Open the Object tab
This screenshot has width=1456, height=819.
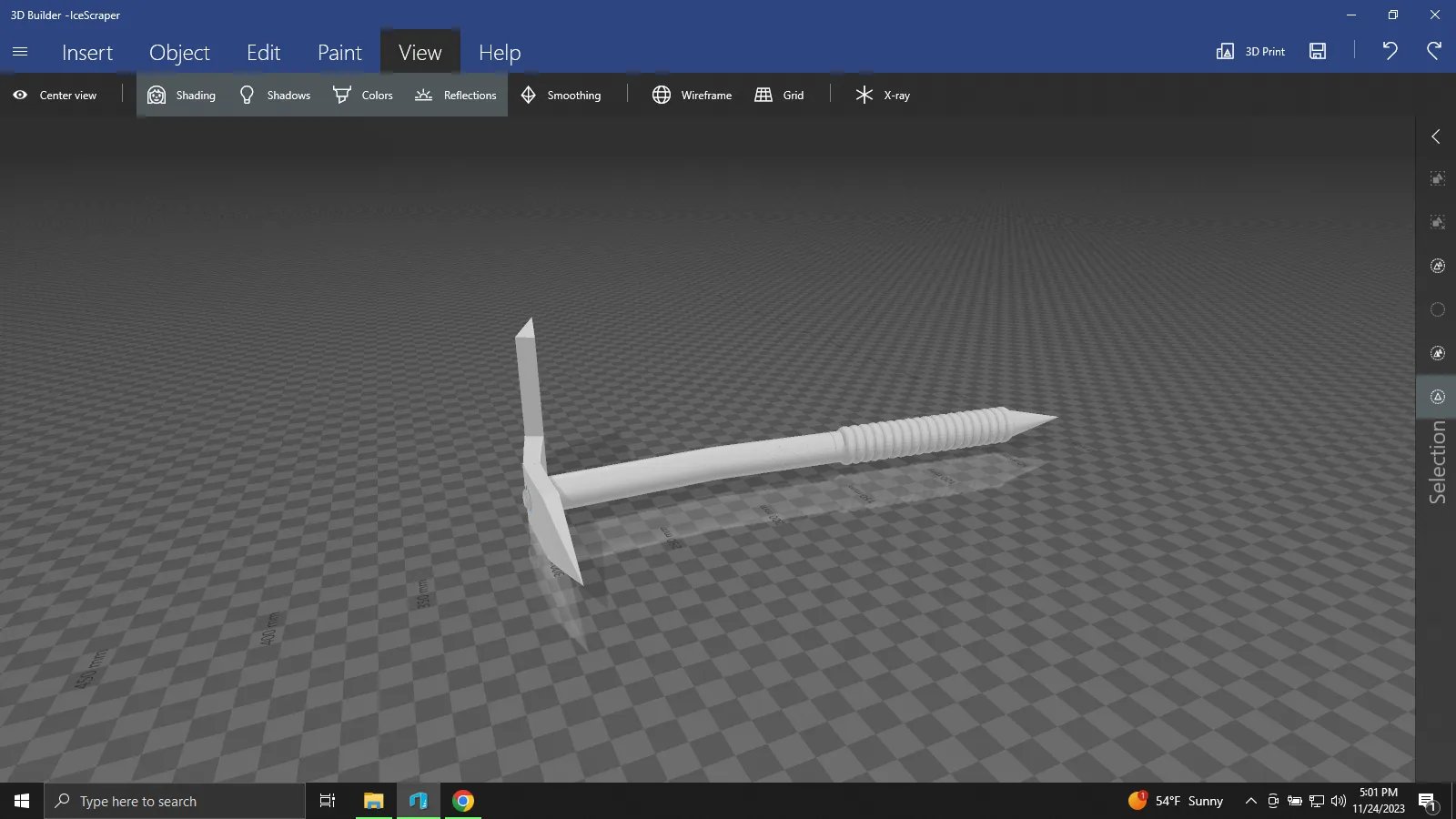pos(179,53)
